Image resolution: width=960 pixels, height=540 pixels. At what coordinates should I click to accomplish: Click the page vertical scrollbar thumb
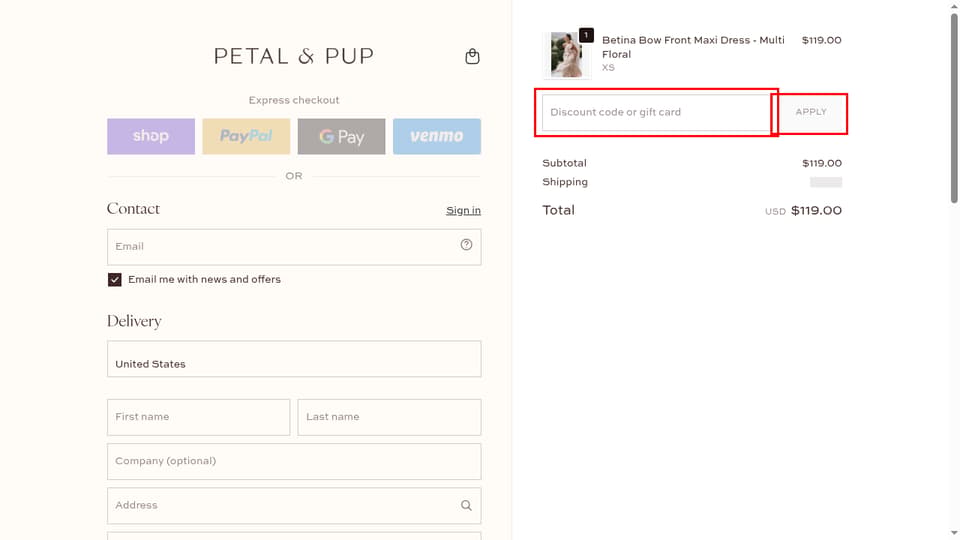click(x=954, y=108)
